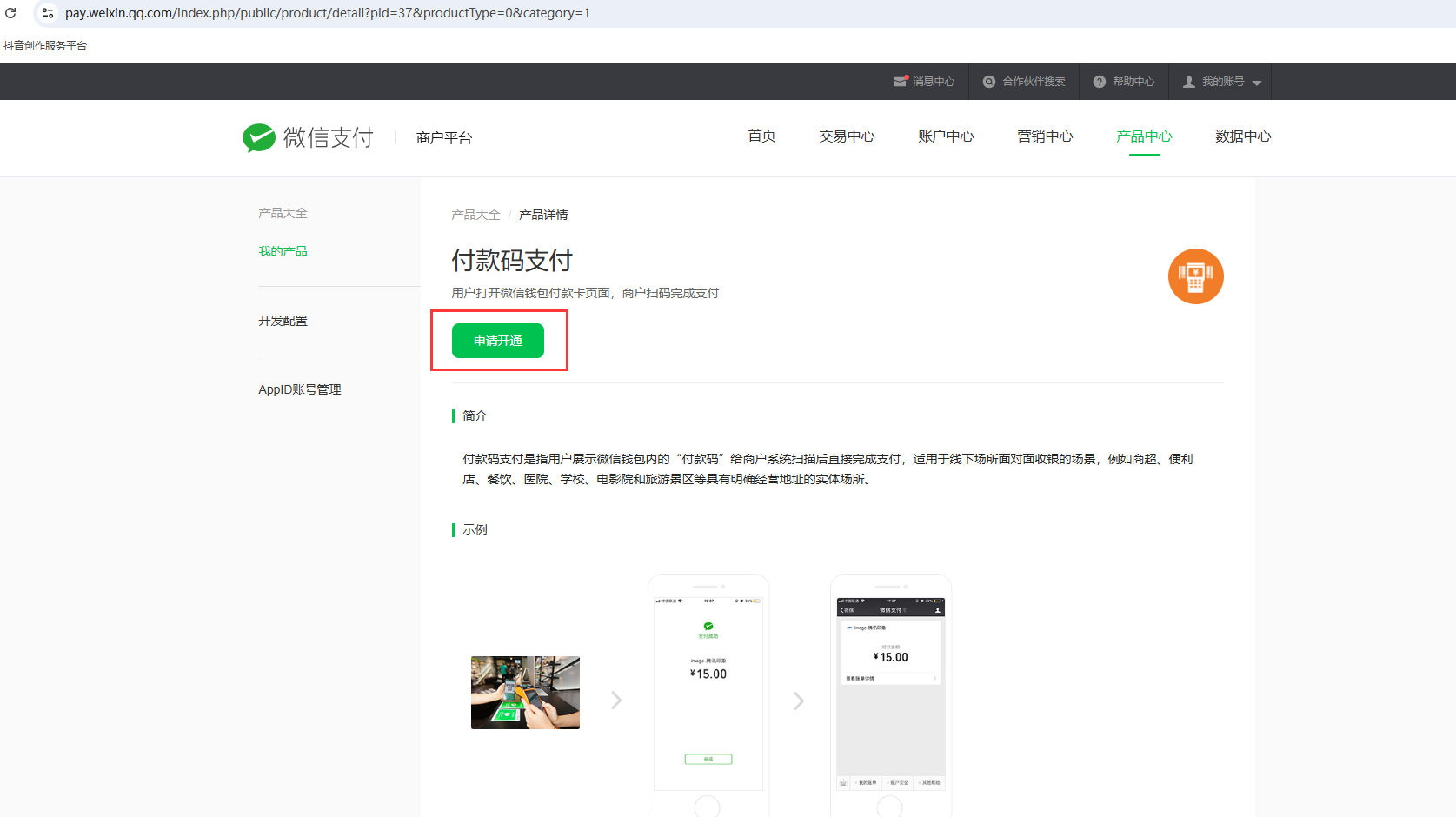Expand the 我的账号 dropdown arrow
Image resolution: width=1456 pixels, height=817 pixels.
point(1257,83)
